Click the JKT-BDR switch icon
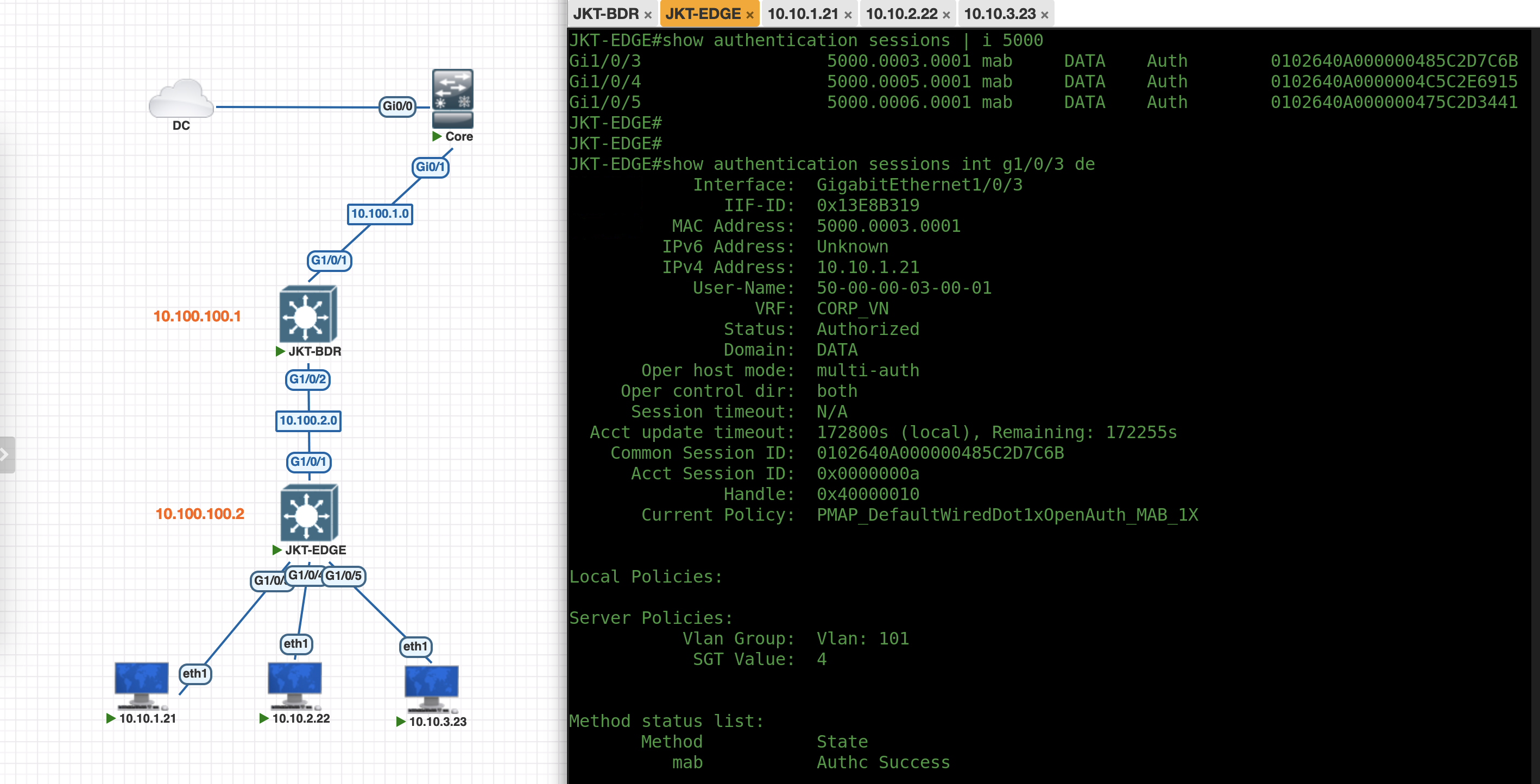1540x784 pixels. click(x=308, y=314)
